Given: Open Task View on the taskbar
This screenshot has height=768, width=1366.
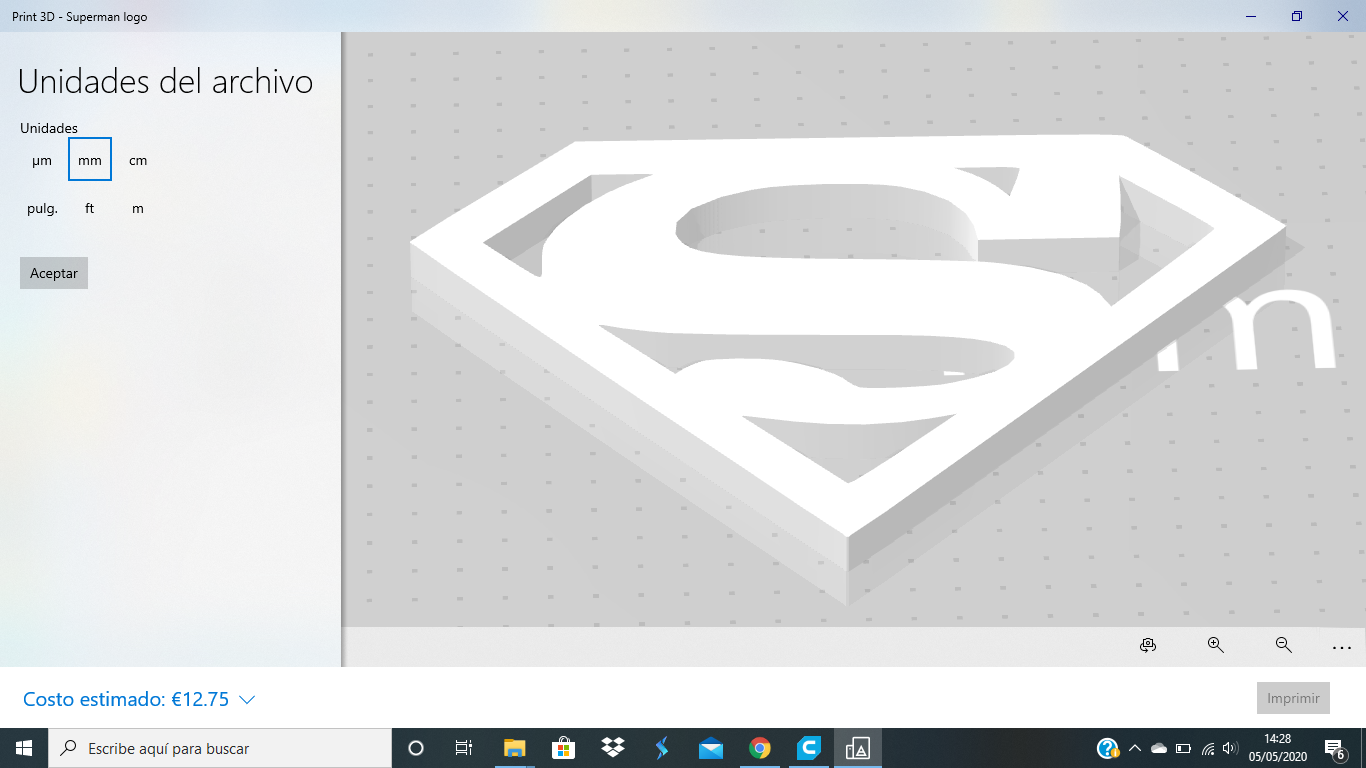Looking at the screenshot, I should click(464, 748).
